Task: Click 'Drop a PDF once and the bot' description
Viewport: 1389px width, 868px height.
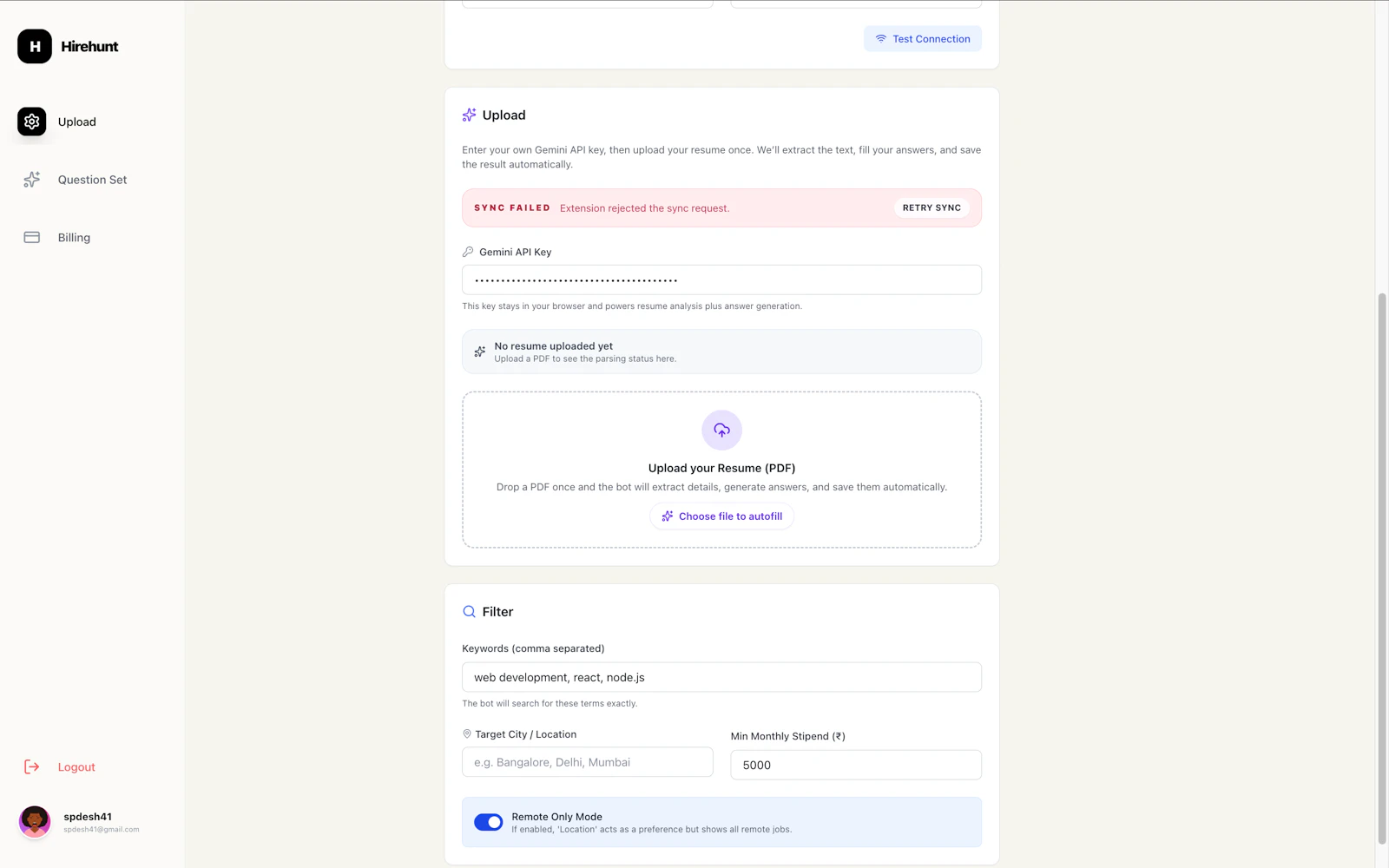Action: [x=721, y=487]
